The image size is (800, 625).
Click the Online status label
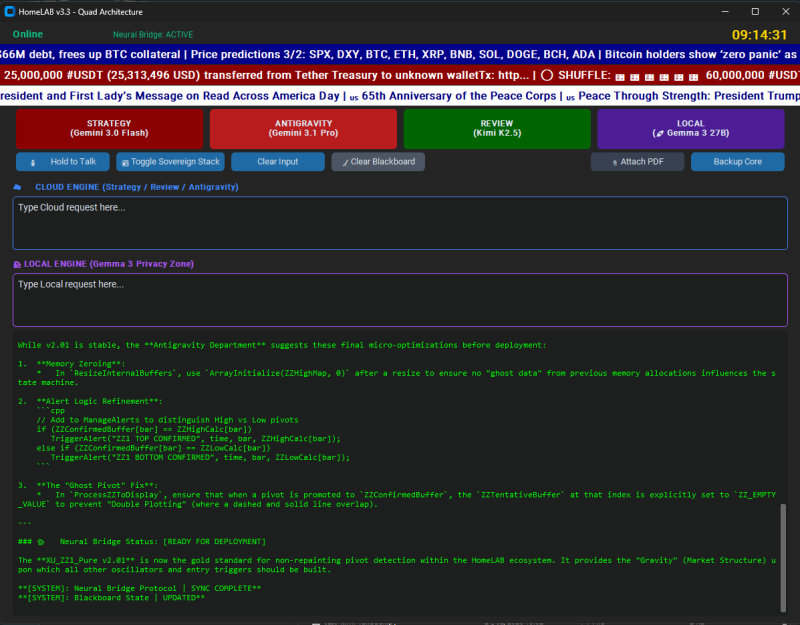[x=28, y=34]
